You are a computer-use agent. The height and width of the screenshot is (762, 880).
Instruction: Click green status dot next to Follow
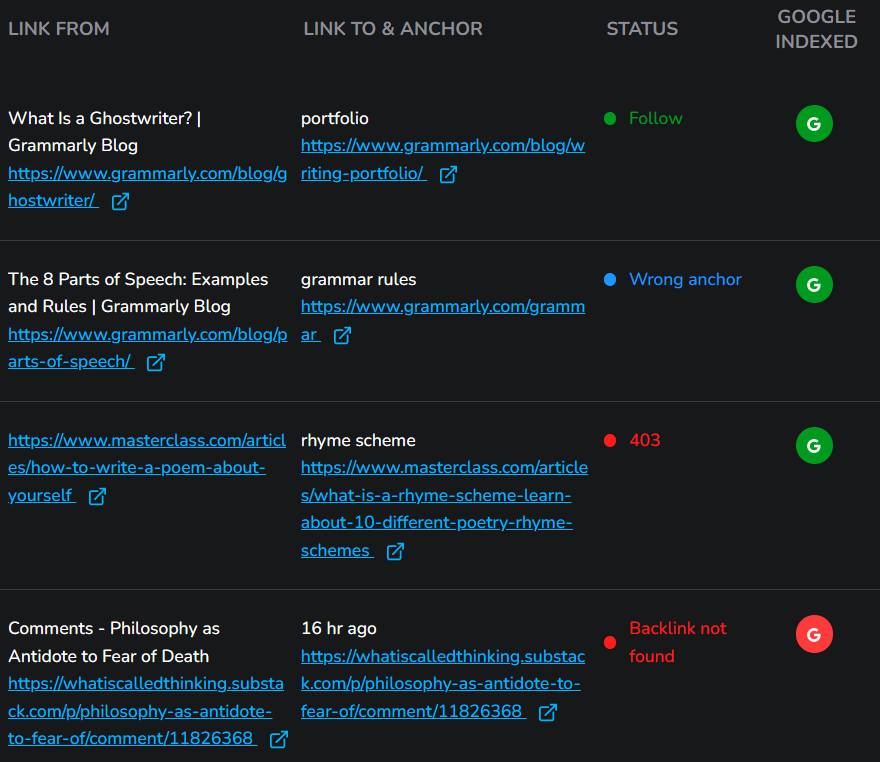click(610, 118)
